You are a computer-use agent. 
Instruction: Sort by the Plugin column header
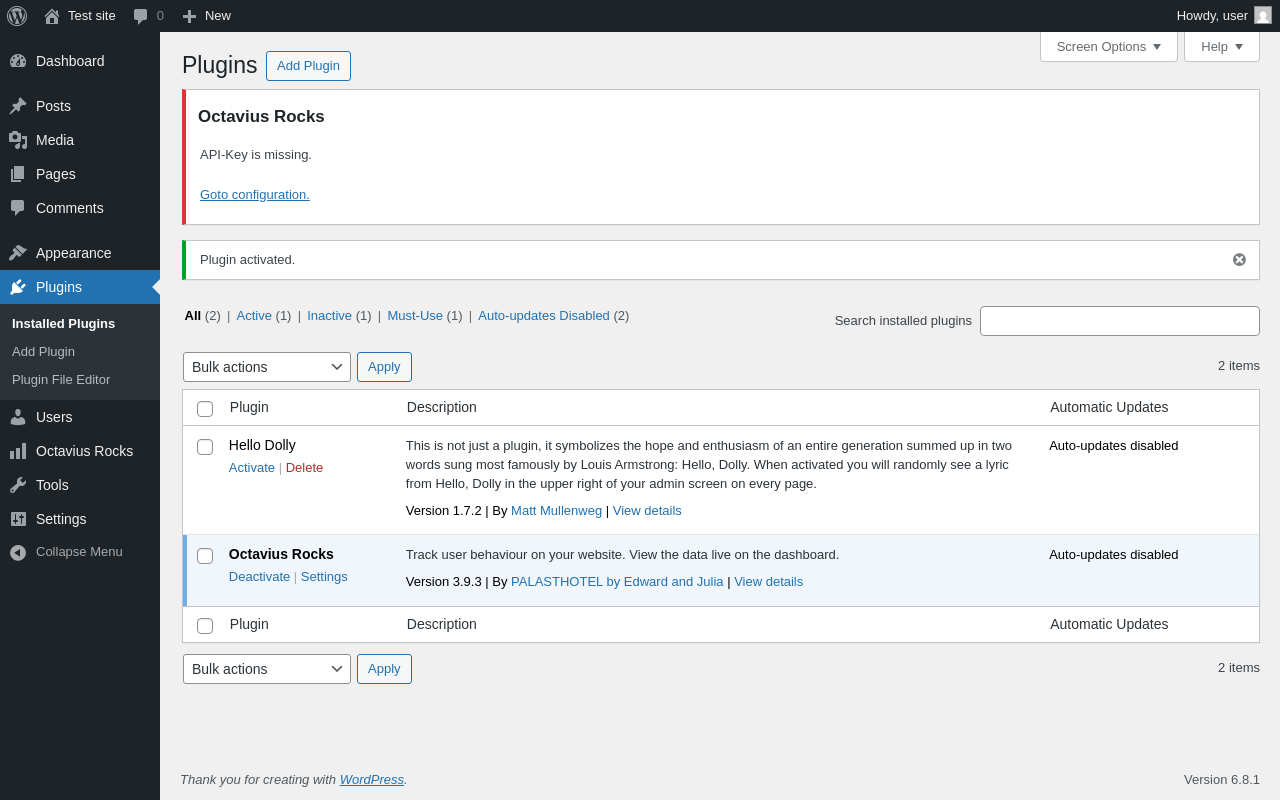[x=249, y=407]
